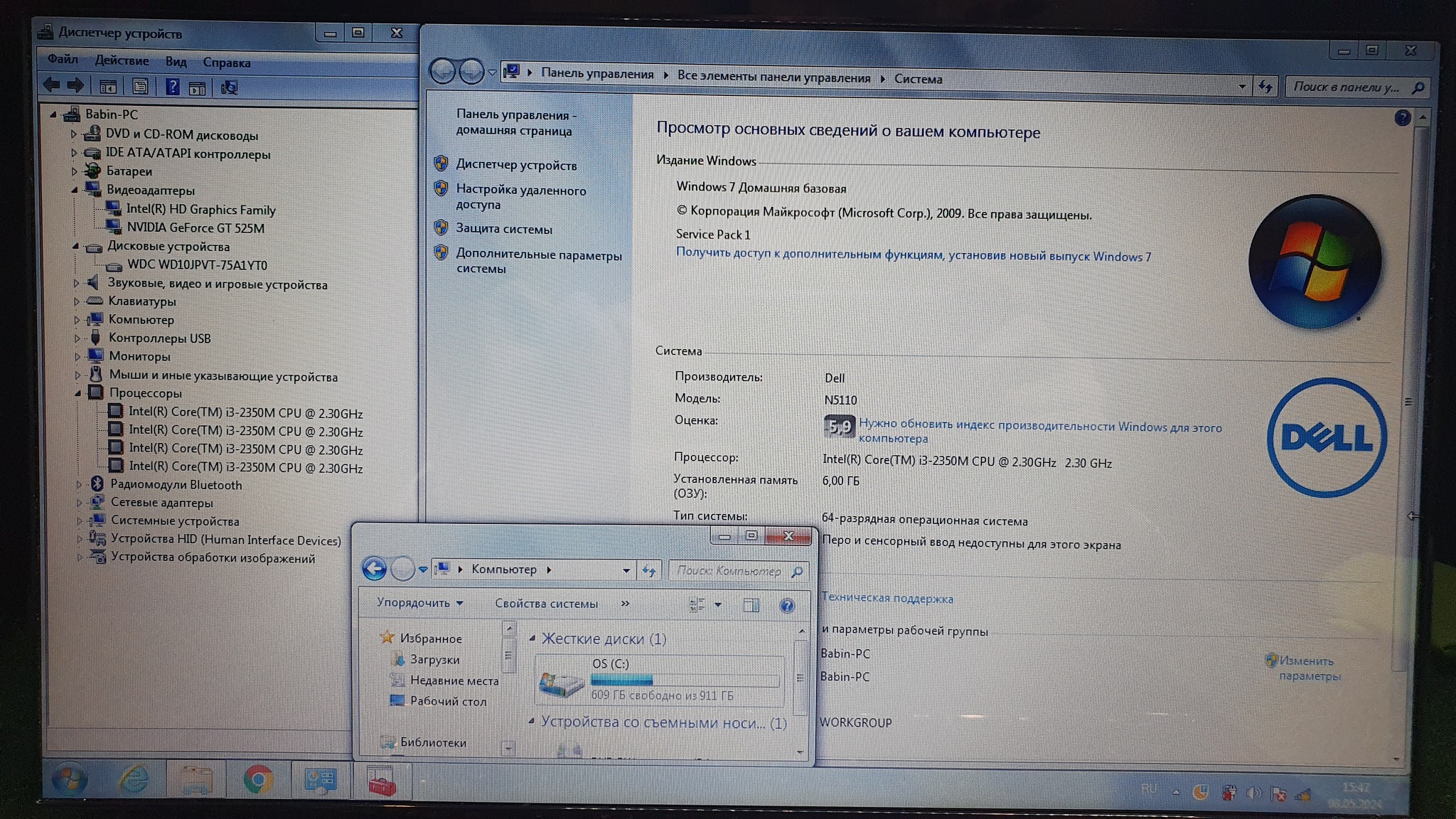The height and width of the screenshot is (819, 1456).
Task: Click show/hide console tree toolbar icon
Action: click(108, 87)
